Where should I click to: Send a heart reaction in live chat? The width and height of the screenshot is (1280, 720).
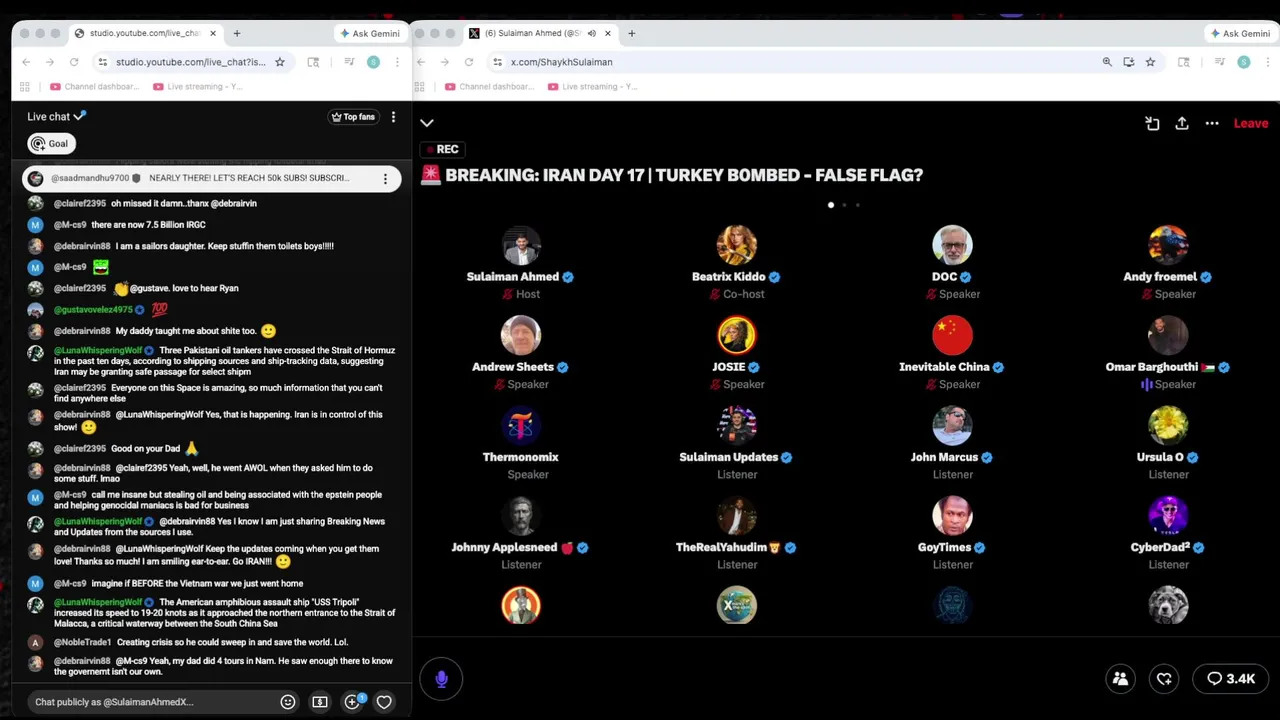pyautogui.click(x=384, y=702)
